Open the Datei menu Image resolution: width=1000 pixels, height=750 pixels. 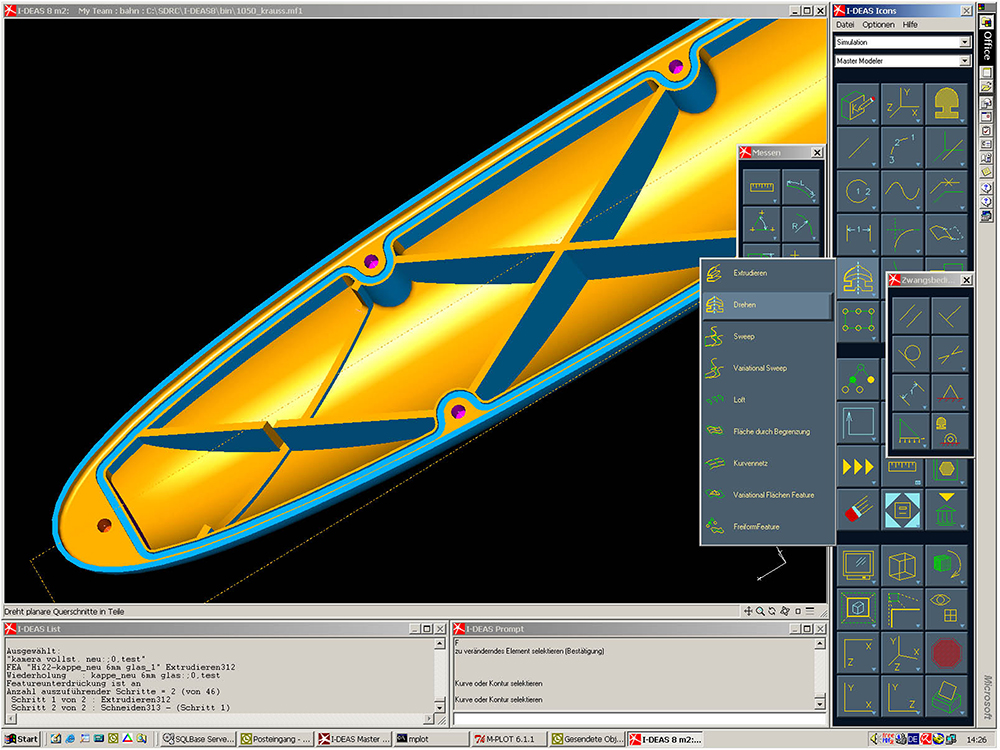click(x=845, y=25)
